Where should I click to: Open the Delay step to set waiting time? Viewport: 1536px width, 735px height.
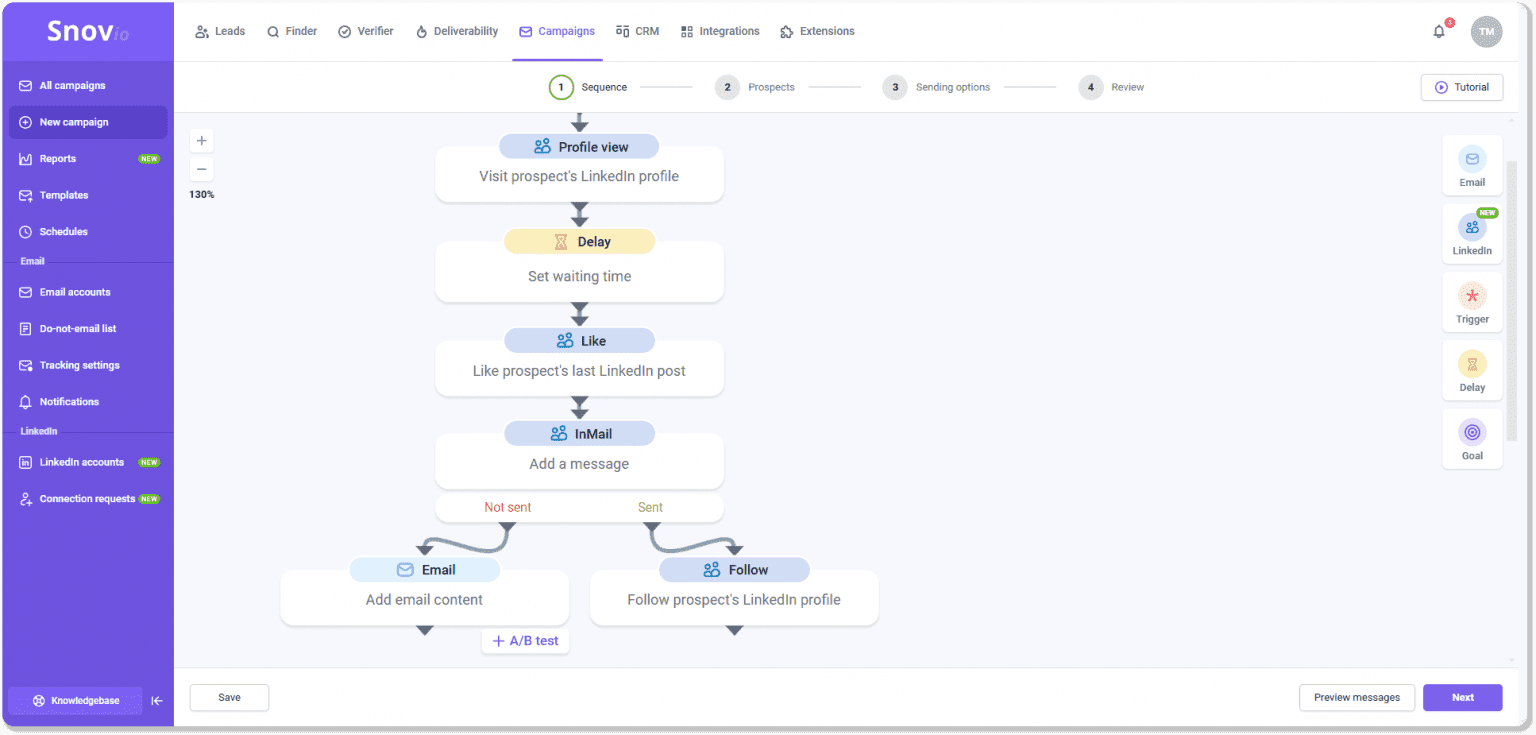point(579,275)
